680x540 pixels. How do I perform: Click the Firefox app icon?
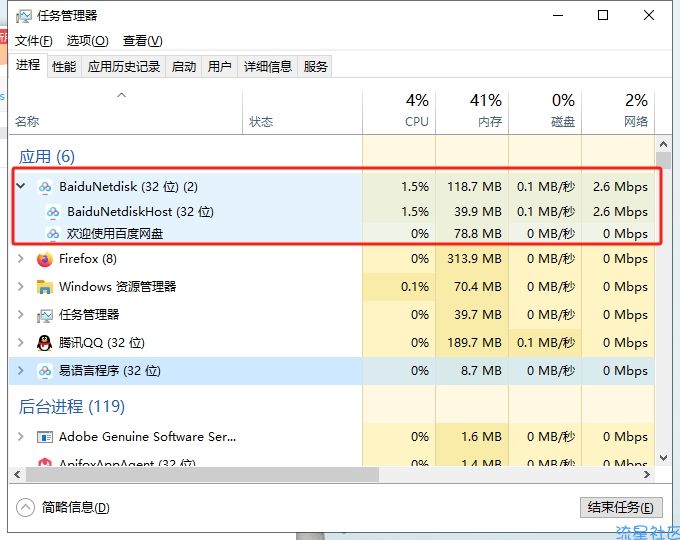(x=45, y=259)
